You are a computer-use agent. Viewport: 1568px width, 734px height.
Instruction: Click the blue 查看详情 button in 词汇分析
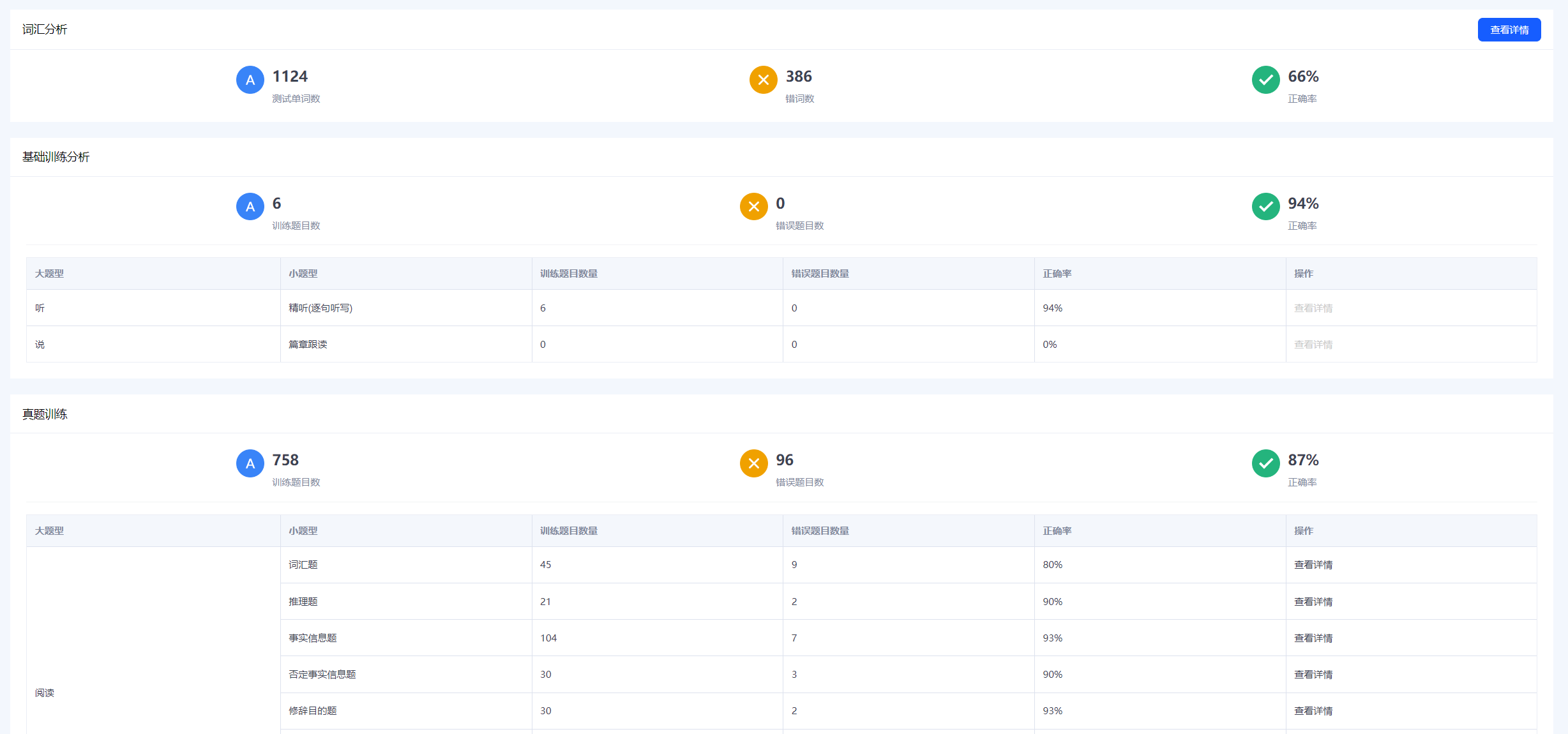click(1509, 30)
